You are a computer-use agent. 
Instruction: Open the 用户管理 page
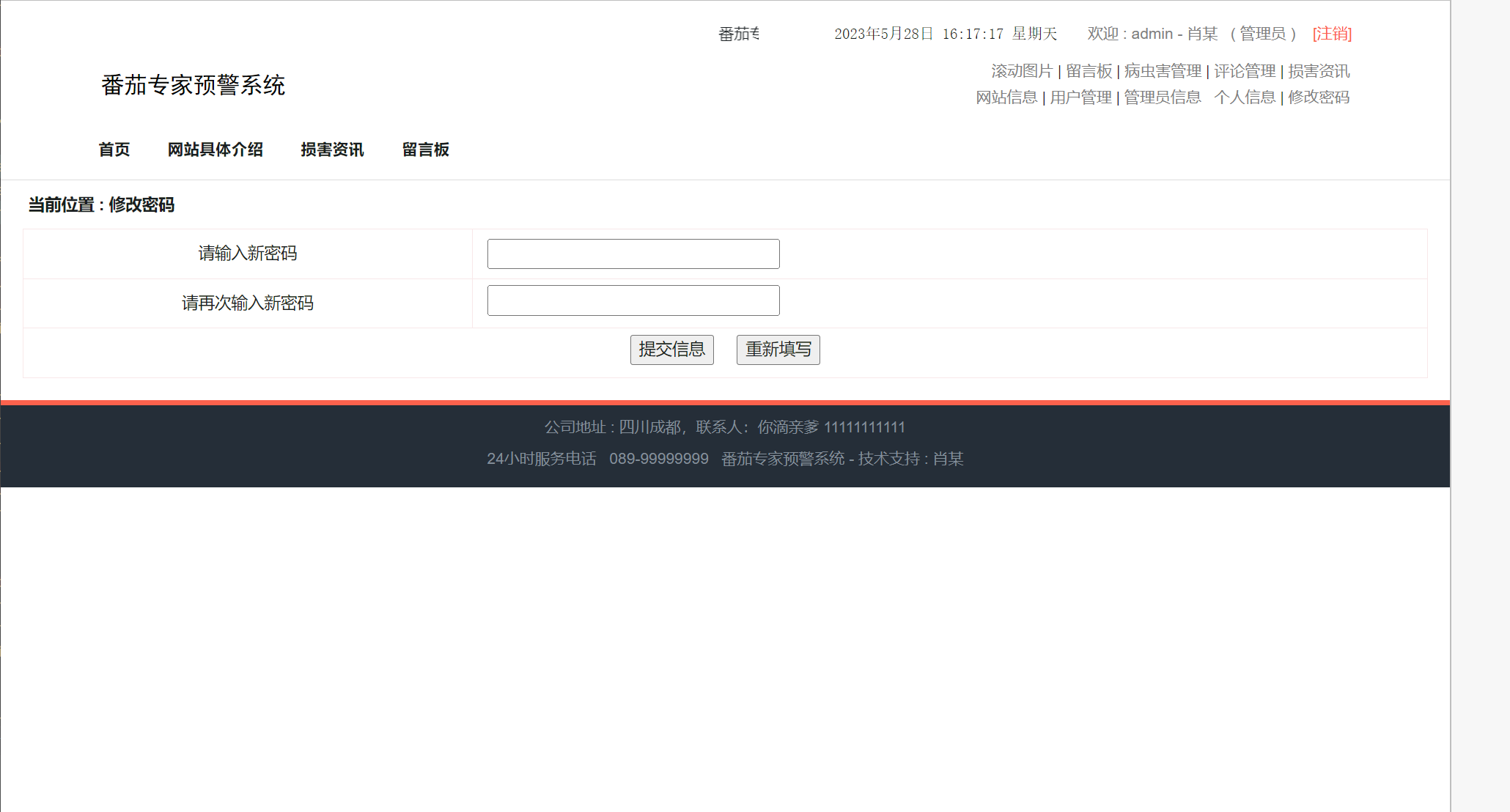point(1080,97)
